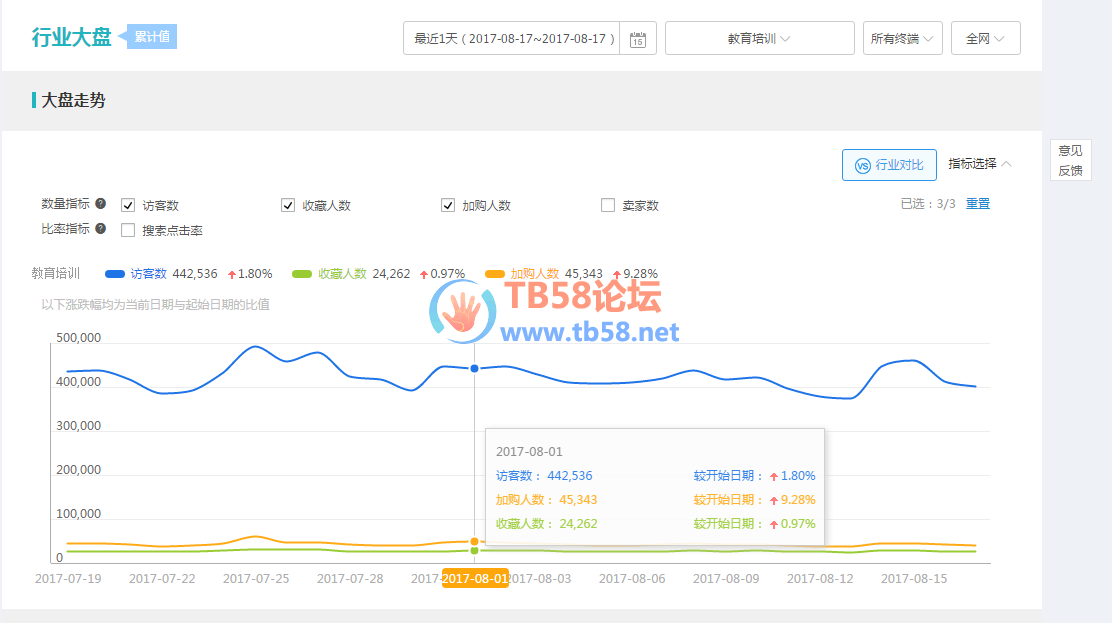Click the blue 访客数 data point on chart

coord(474,368)
